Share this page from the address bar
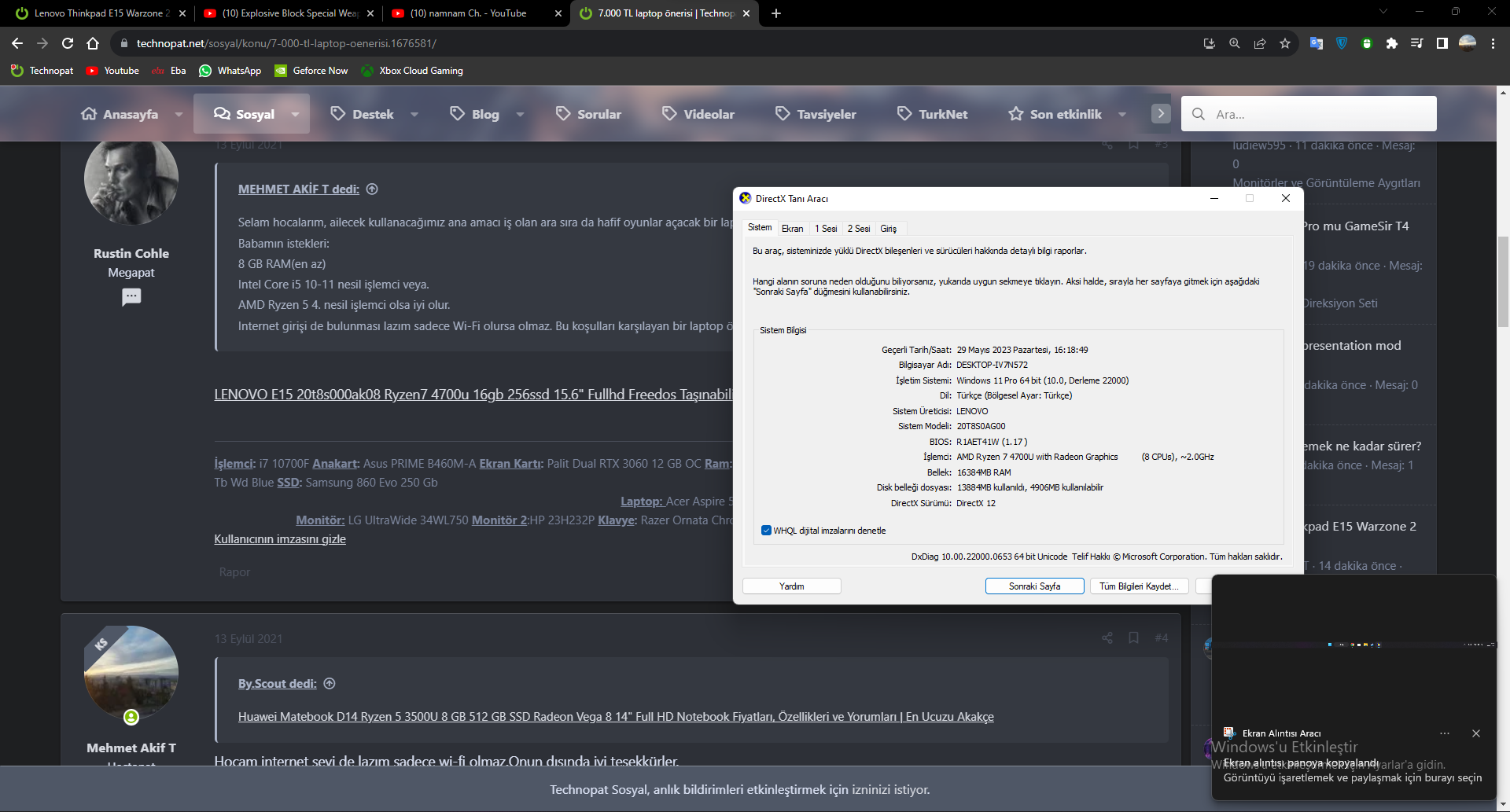Image resolution: width=1510 pixels, height=812 pixels. [x=1260, y=43]
